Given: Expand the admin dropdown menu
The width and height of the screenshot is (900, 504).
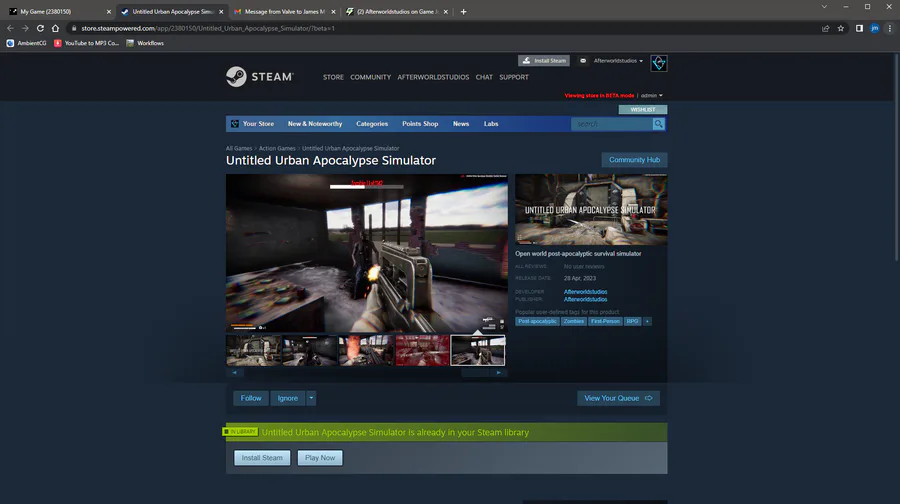Looking at the screenshot, I should tap(651, 96).
